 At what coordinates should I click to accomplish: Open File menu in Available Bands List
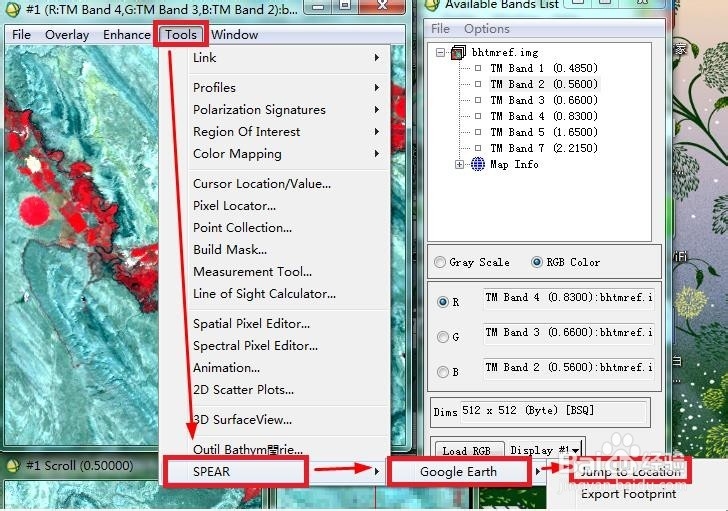pyautogui.click(x=440, y=29)
